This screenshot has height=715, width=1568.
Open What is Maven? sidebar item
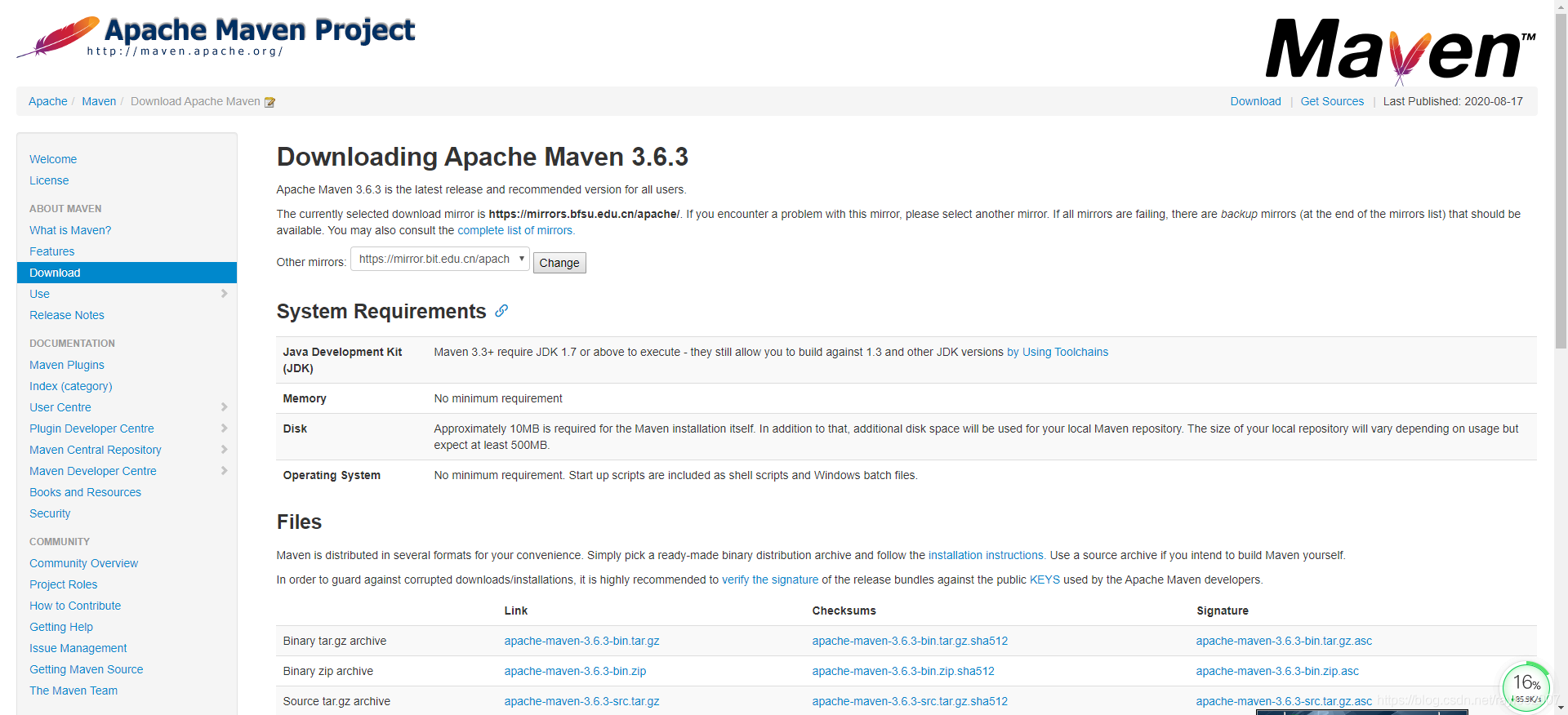70,230
